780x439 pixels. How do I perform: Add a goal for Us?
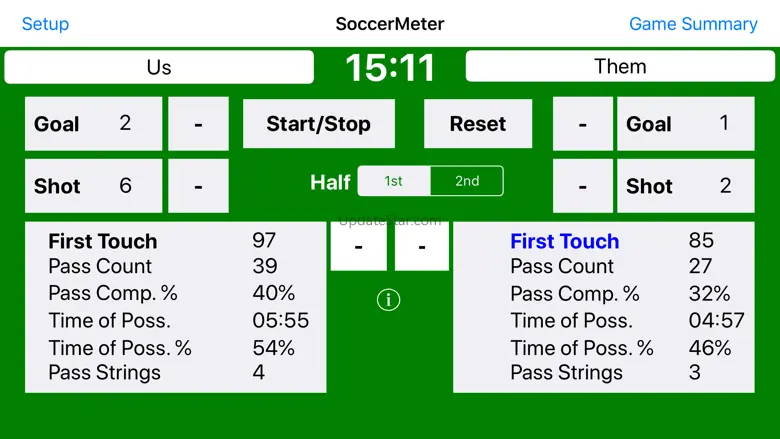[x=93, y=124]
